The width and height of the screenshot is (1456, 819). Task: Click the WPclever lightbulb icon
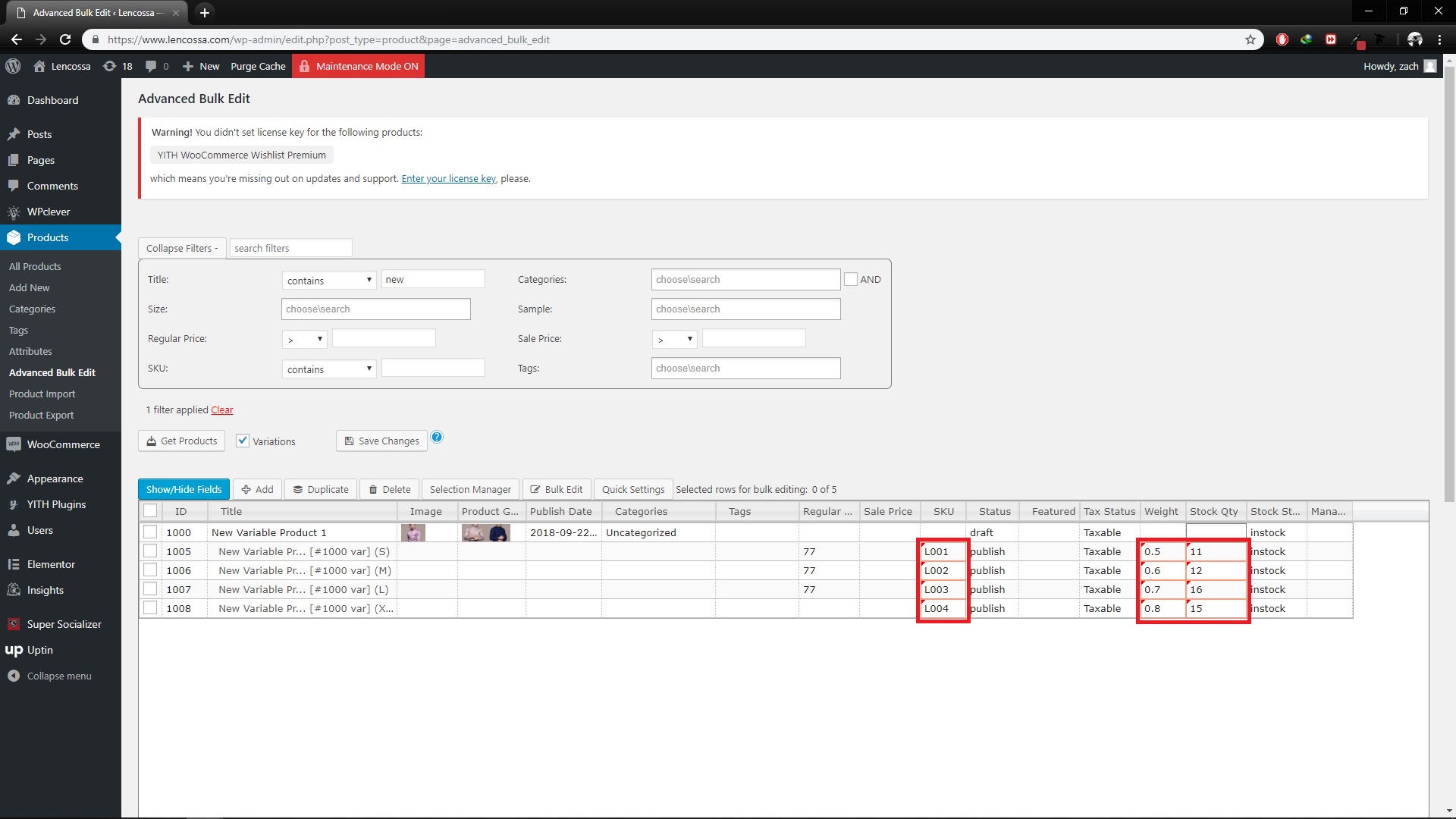pos(14,212)
